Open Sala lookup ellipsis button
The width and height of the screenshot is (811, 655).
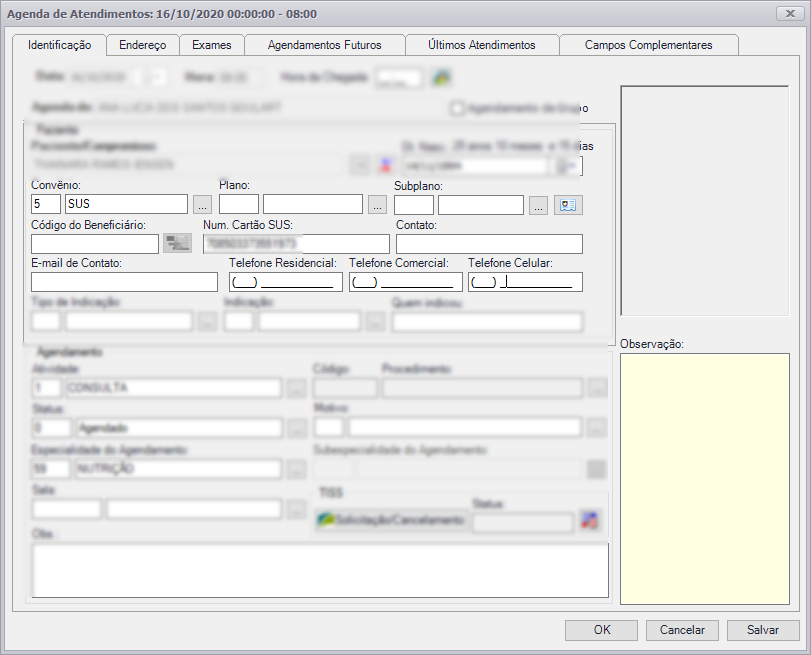296,510
